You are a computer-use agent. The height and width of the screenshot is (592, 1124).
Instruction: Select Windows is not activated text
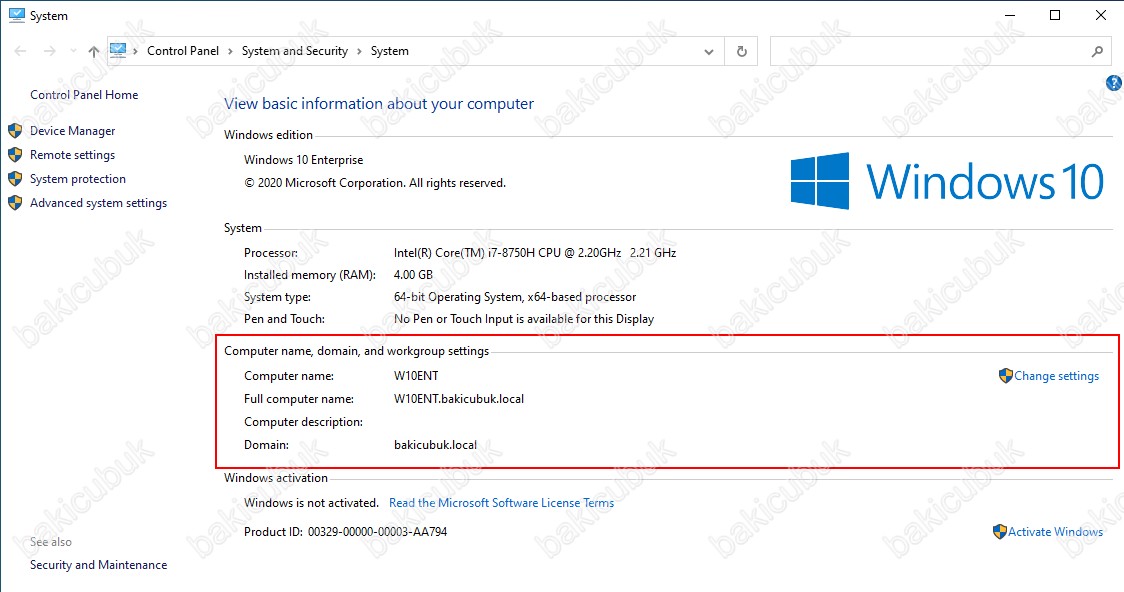click(311, 502)
